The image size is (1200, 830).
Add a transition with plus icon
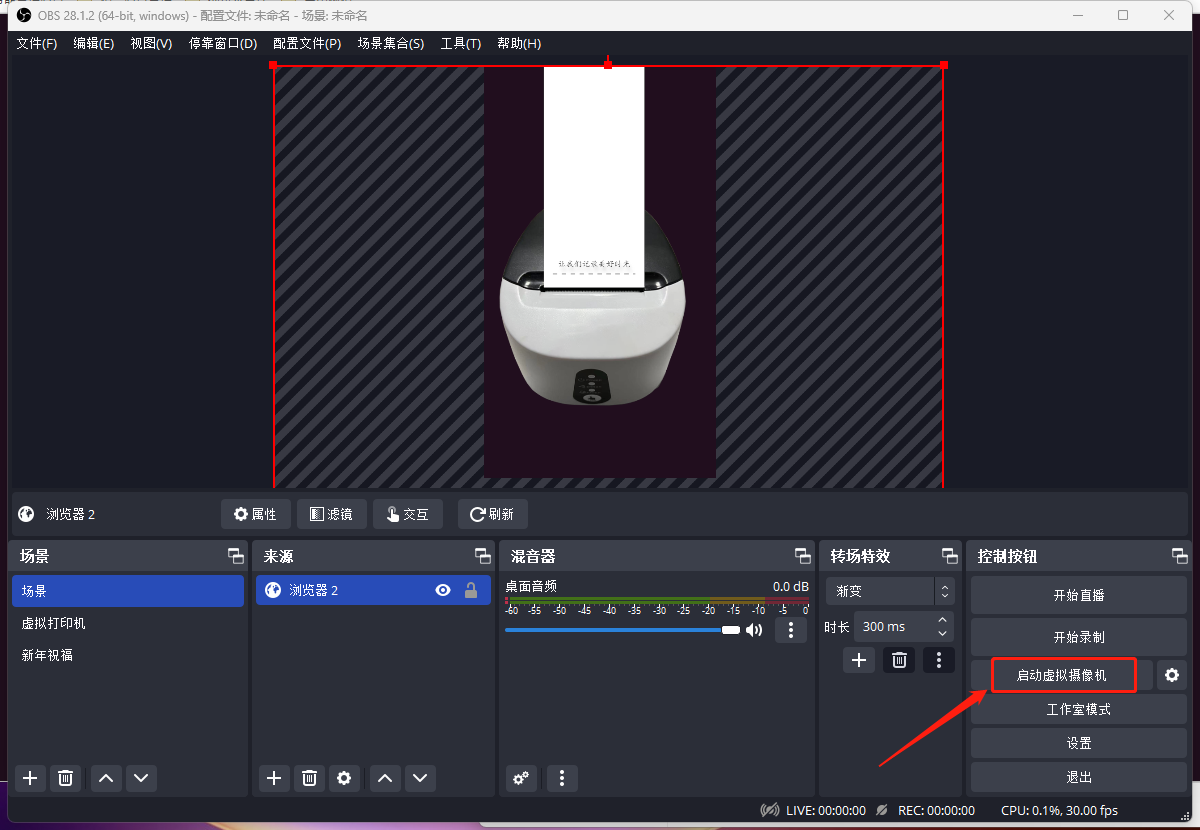(x=858, y=660)
